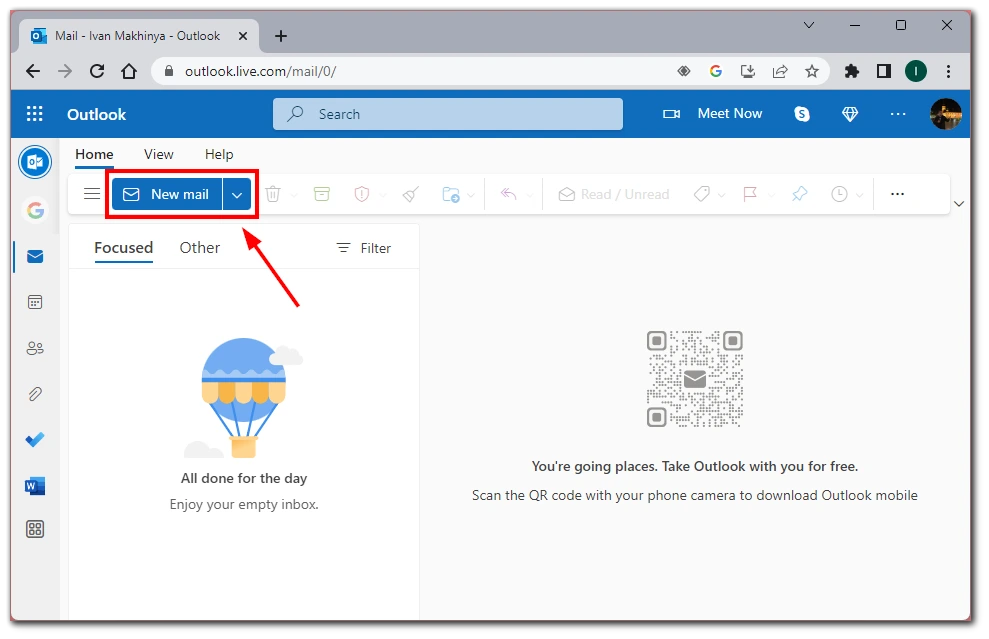The image size is (989, 639).
Task: Click the Delete trash icon
Action: coord(272,194)
